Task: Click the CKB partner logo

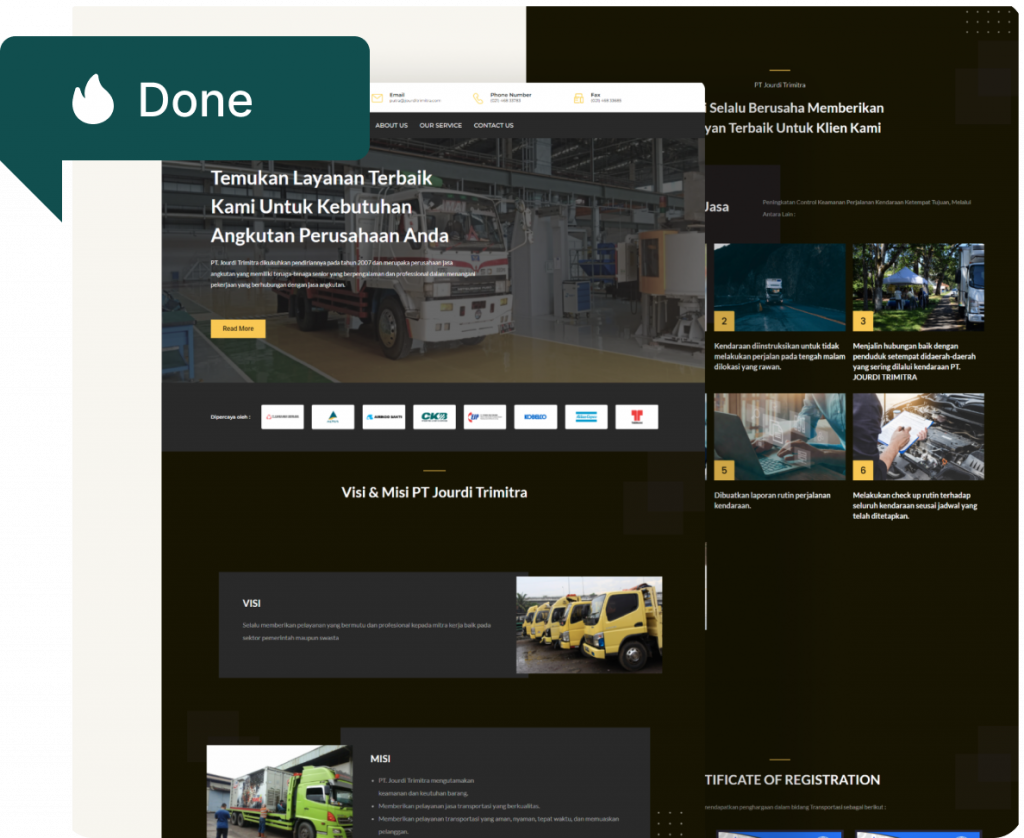Action: (x=434, y=417)
